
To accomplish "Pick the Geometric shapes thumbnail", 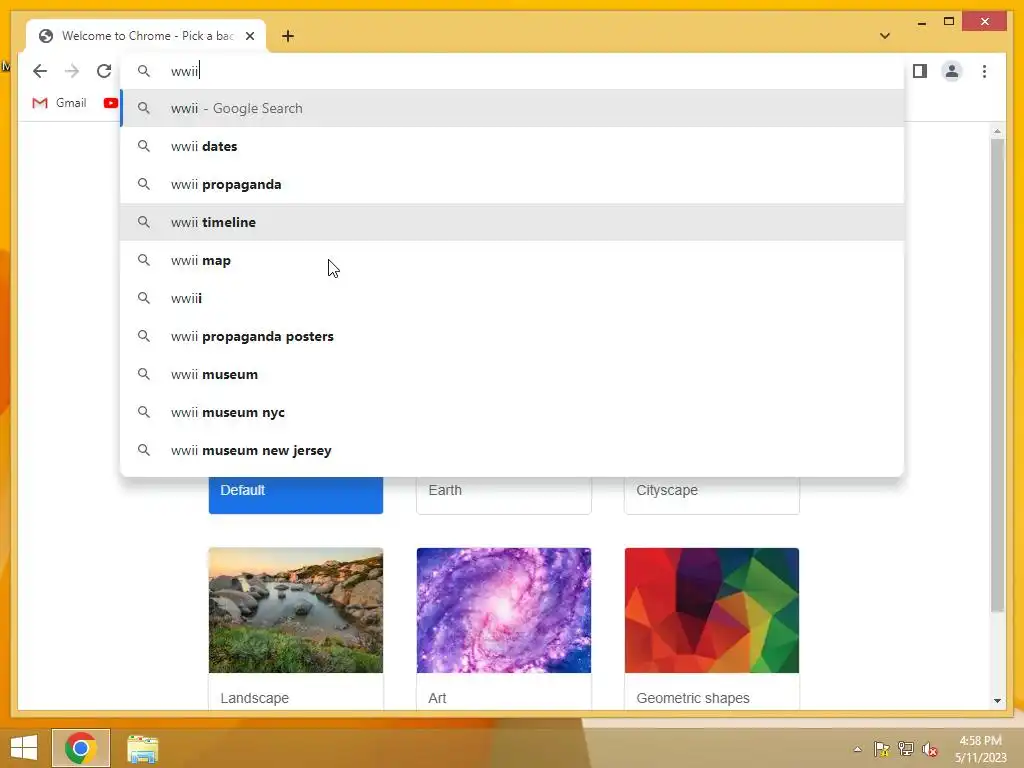I will [712, 610].
